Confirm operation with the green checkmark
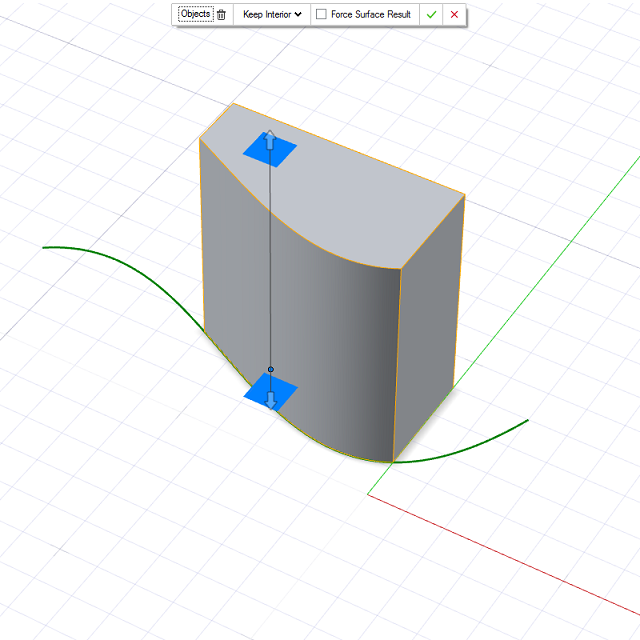Image resolution: width=640 pixels, height=640 pixels. (431, 15)
